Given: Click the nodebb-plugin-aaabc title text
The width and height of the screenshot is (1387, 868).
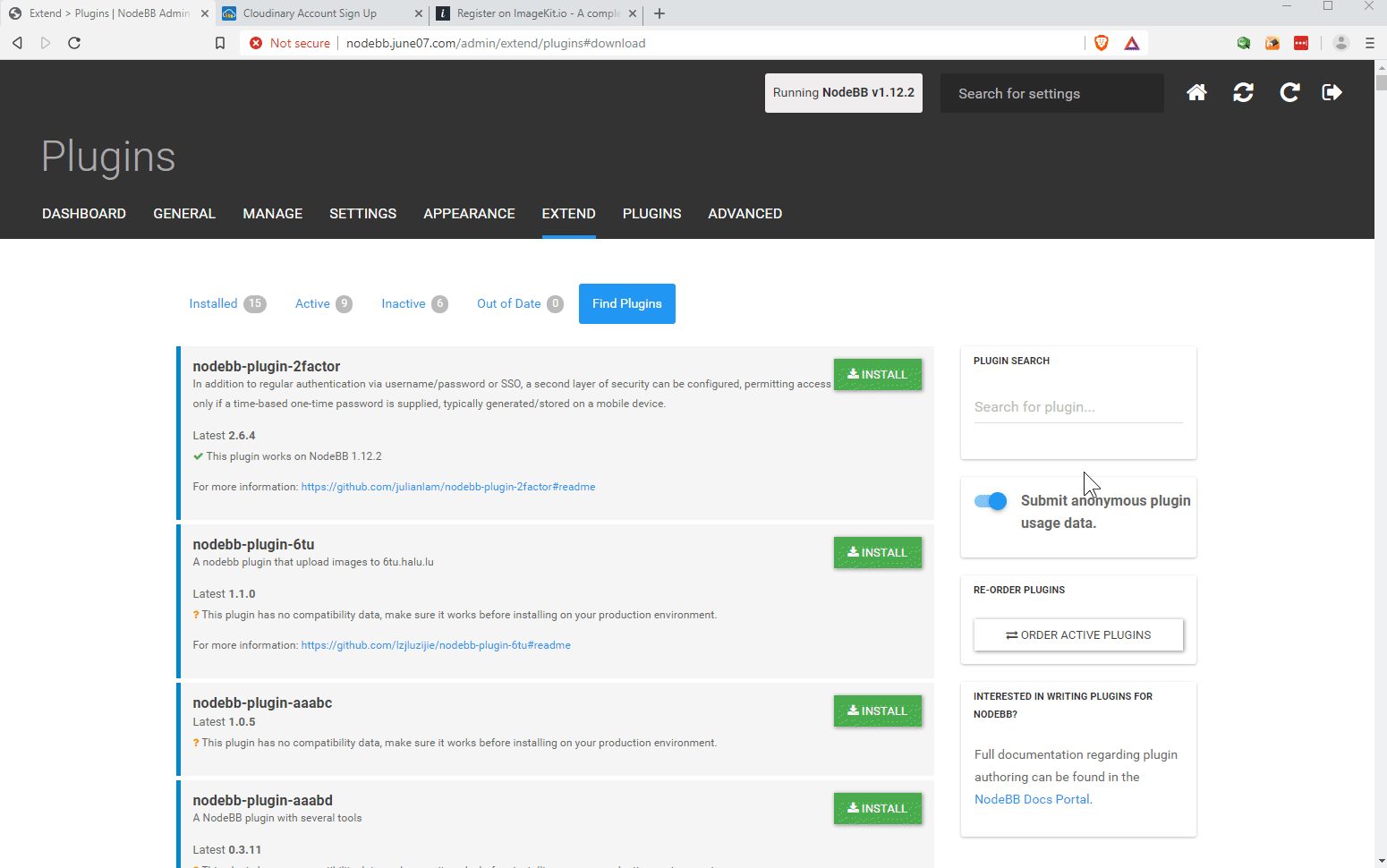Looking at the screenshot, I should tap(262, 702).
